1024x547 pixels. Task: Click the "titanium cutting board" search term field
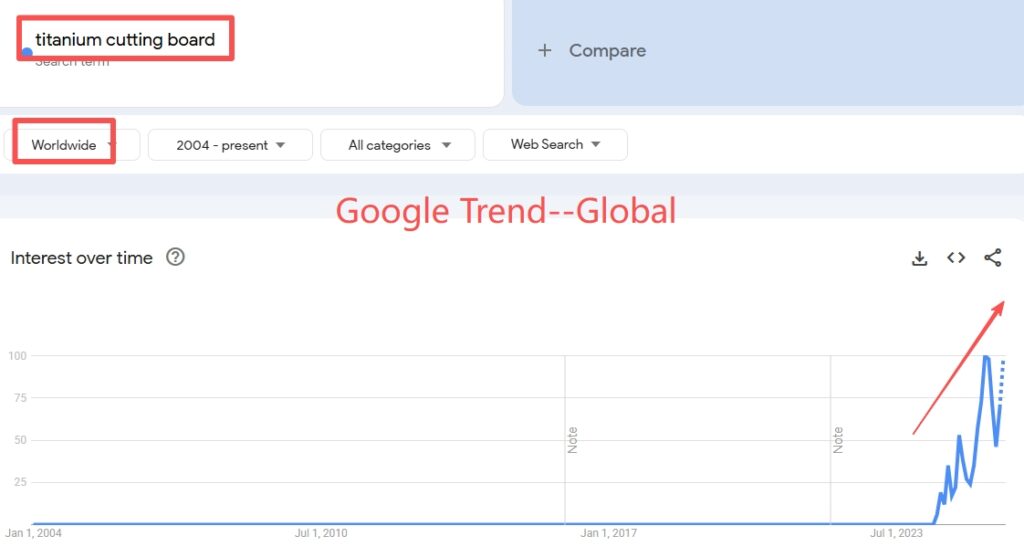coord(125,40)
